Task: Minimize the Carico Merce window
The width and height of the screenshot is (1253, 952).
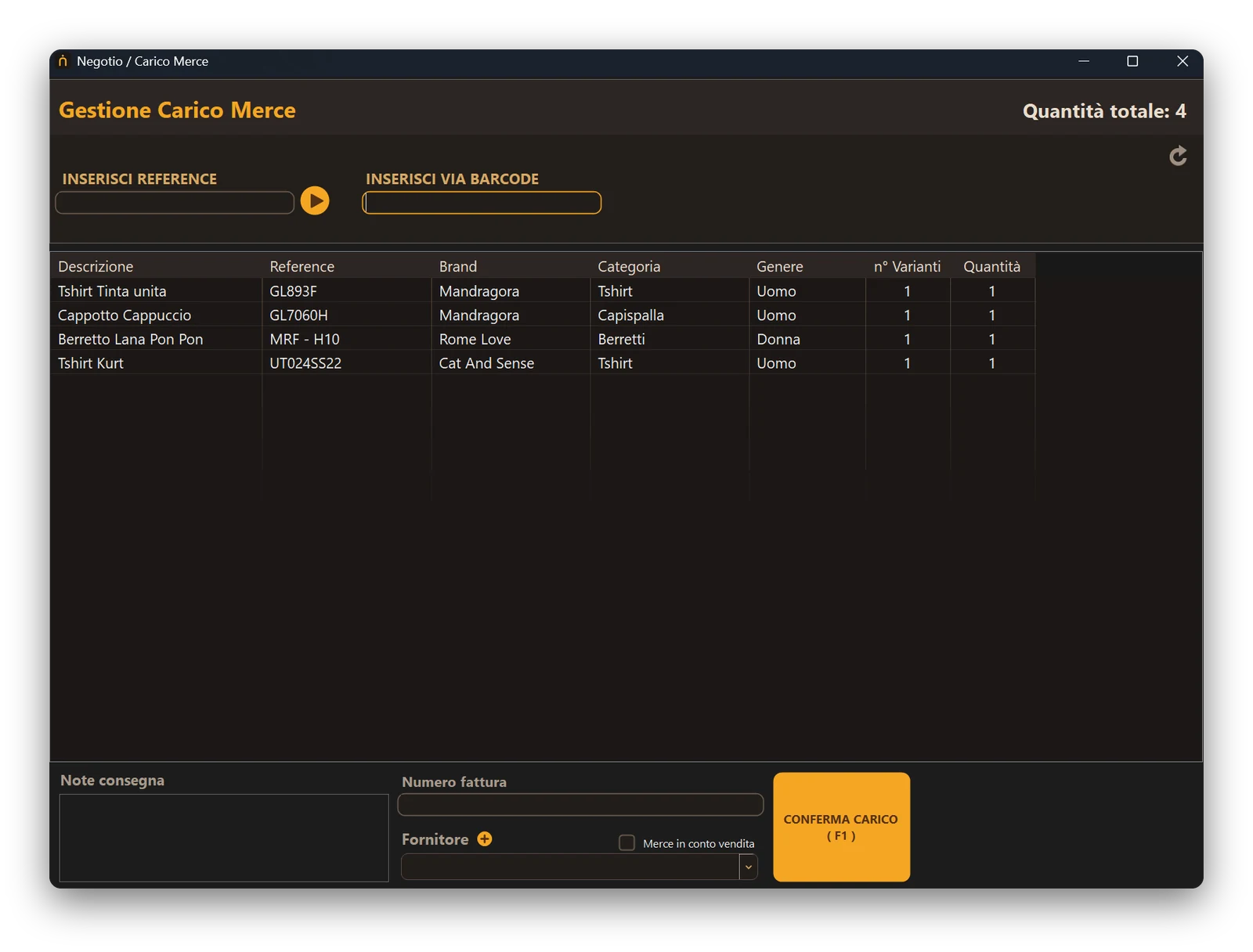Action: [x=1084, y=61]
